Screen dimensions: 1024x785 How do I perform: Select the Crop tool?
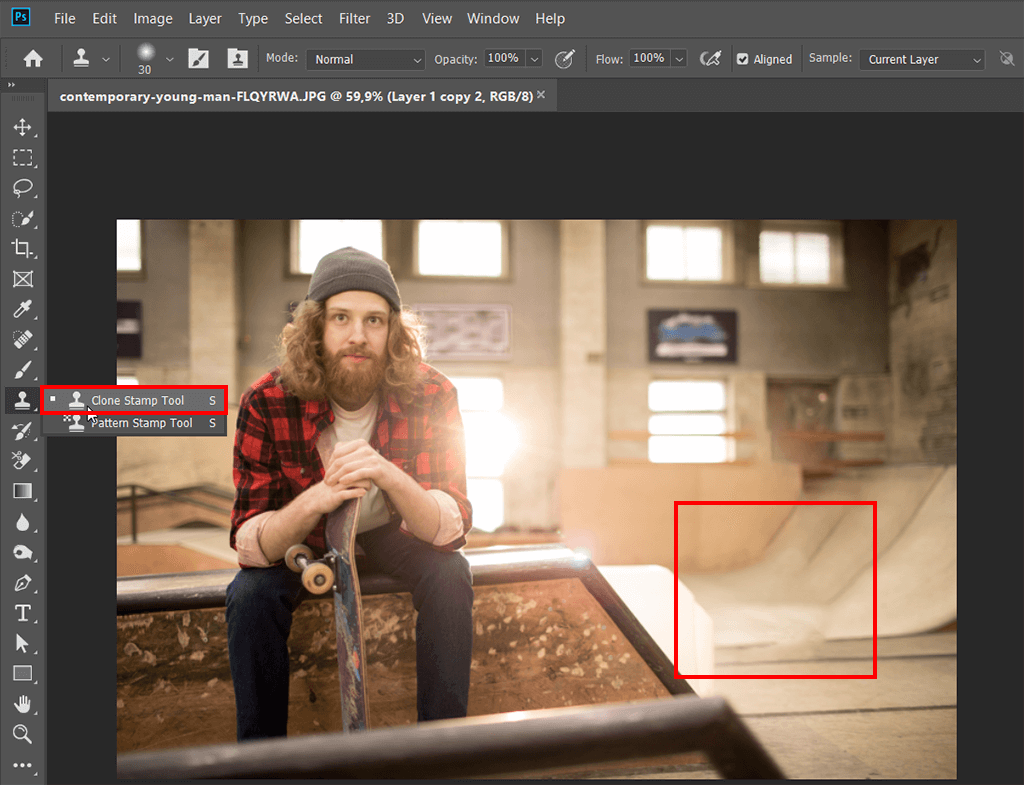tap(22, 249)
